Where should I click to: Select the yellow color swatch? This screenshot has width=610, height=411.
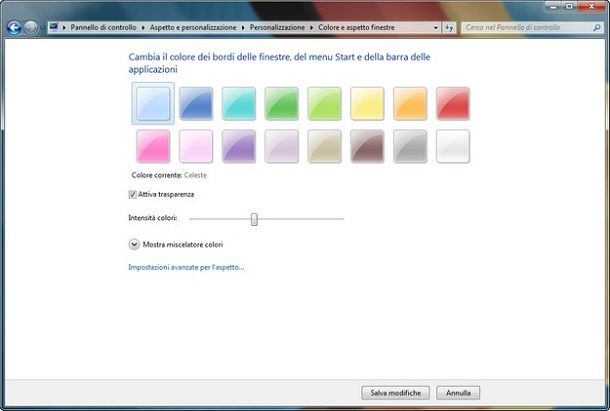(367, 103)
